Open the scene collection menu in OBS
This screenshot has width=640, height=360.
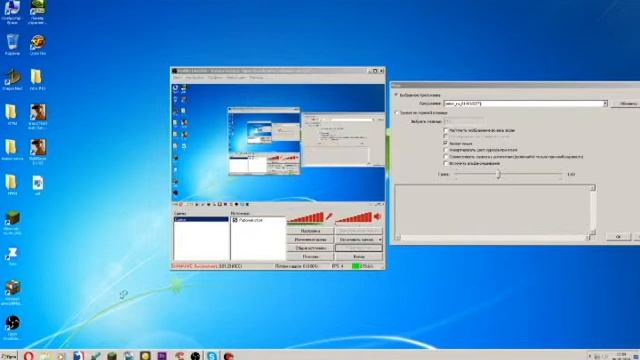(x=236, y=77)
